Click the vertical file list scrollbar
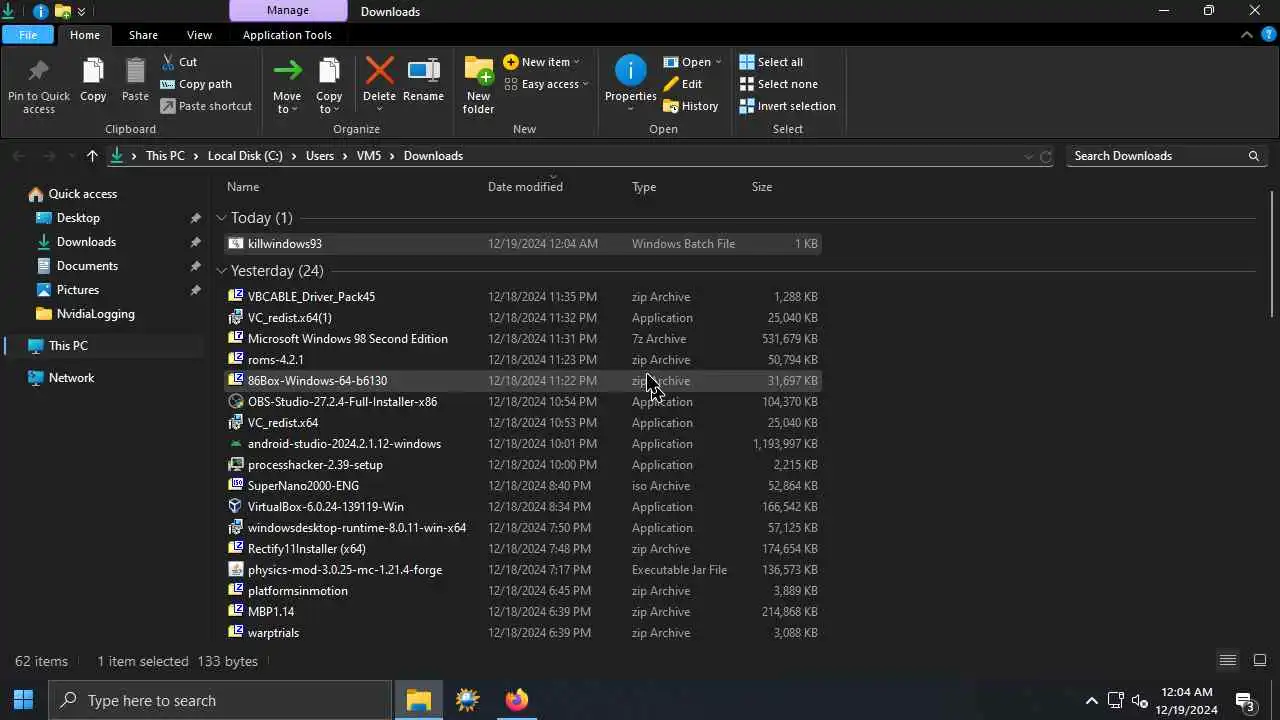This screenshot has width=1280, height=720. (1273, 253)
